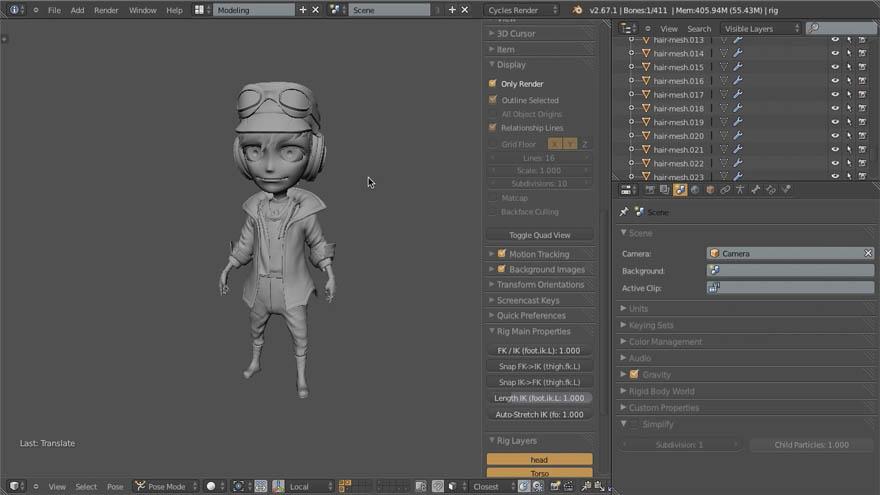Open the World properties tab icon
This screenshot has width=880, height=495.
695,190
